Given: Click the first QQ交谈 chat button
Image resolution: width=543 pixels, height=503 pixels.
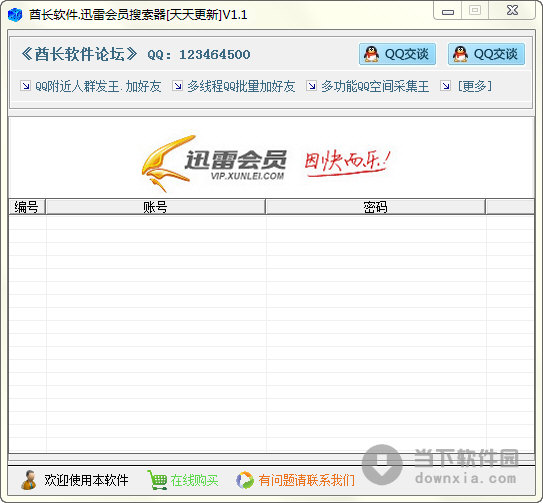Looking at the screenshot, I should coord(397,54).
